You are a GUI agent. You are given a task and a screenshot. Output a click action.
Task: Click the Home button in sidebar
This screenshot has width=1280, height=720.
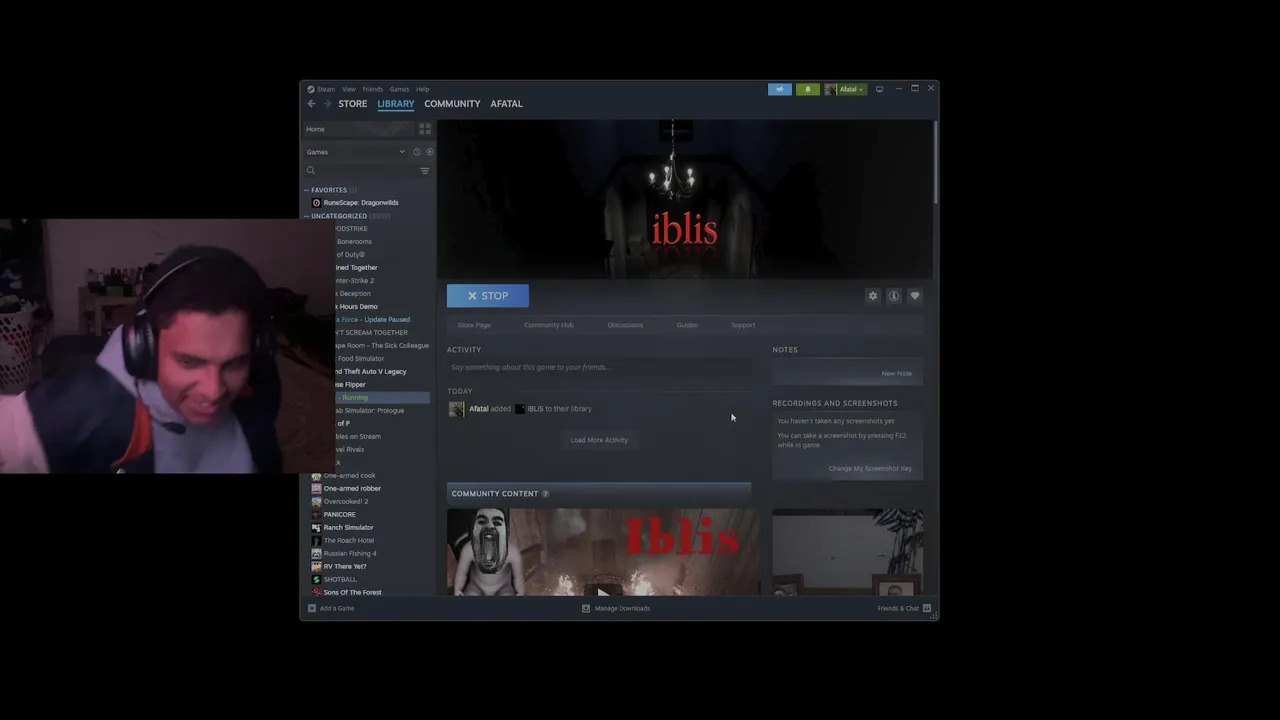[x=359, y=129]
